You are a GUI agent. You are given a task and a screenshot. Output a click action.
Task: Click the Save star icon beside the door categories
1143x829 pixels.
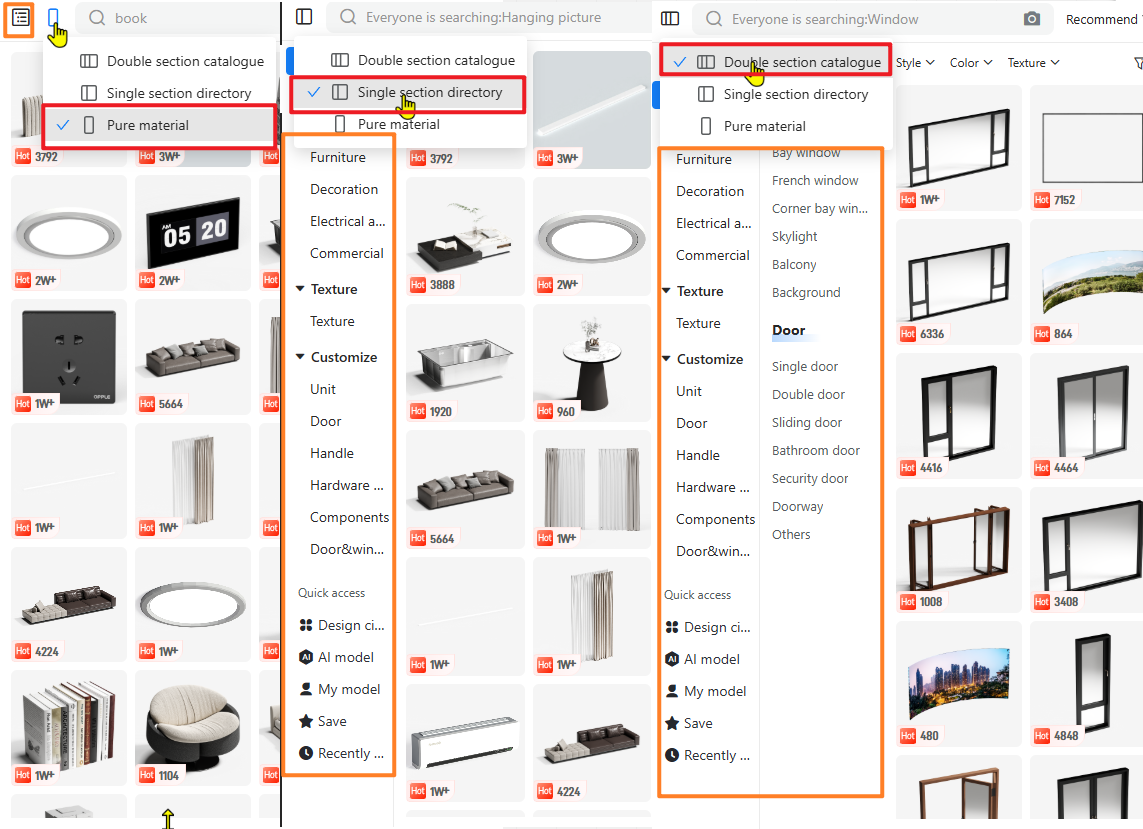[x=672, y=723]
